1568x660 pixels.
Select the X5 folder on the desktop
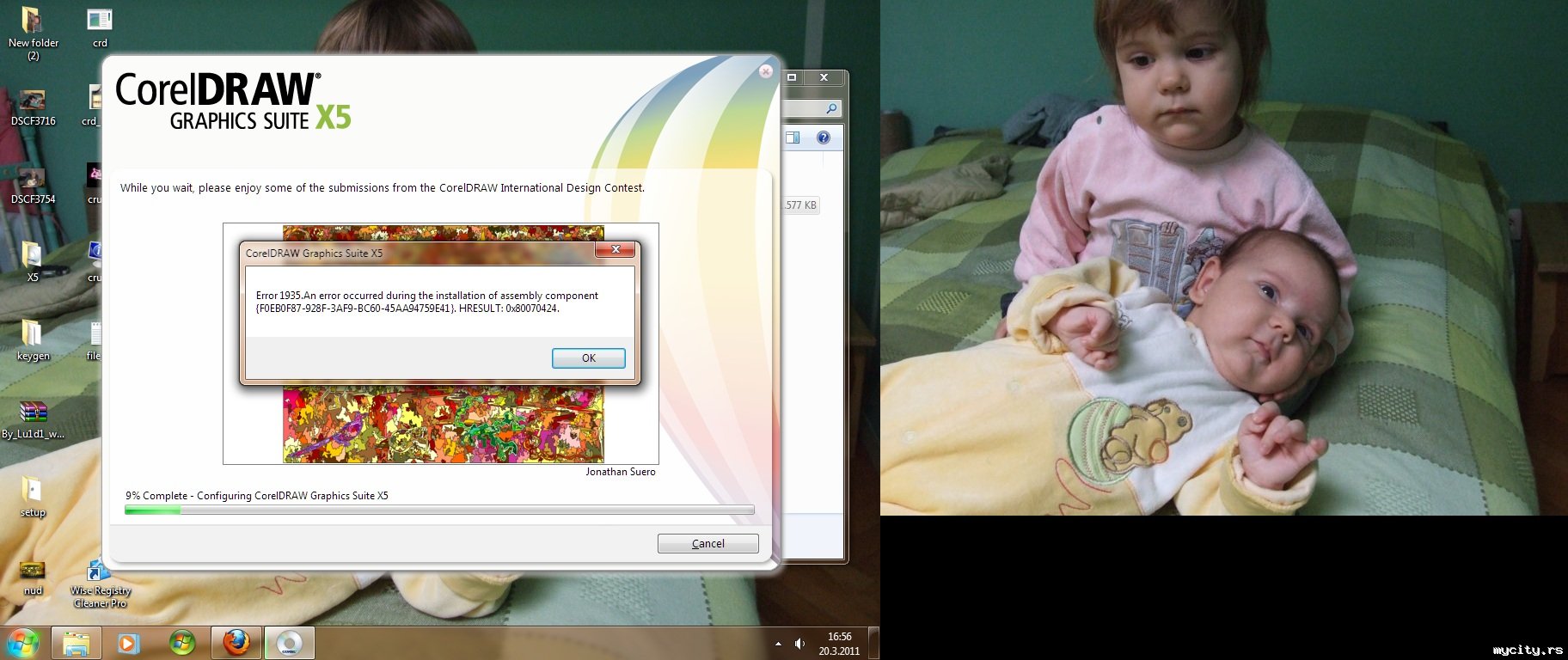tap(33, 261)
